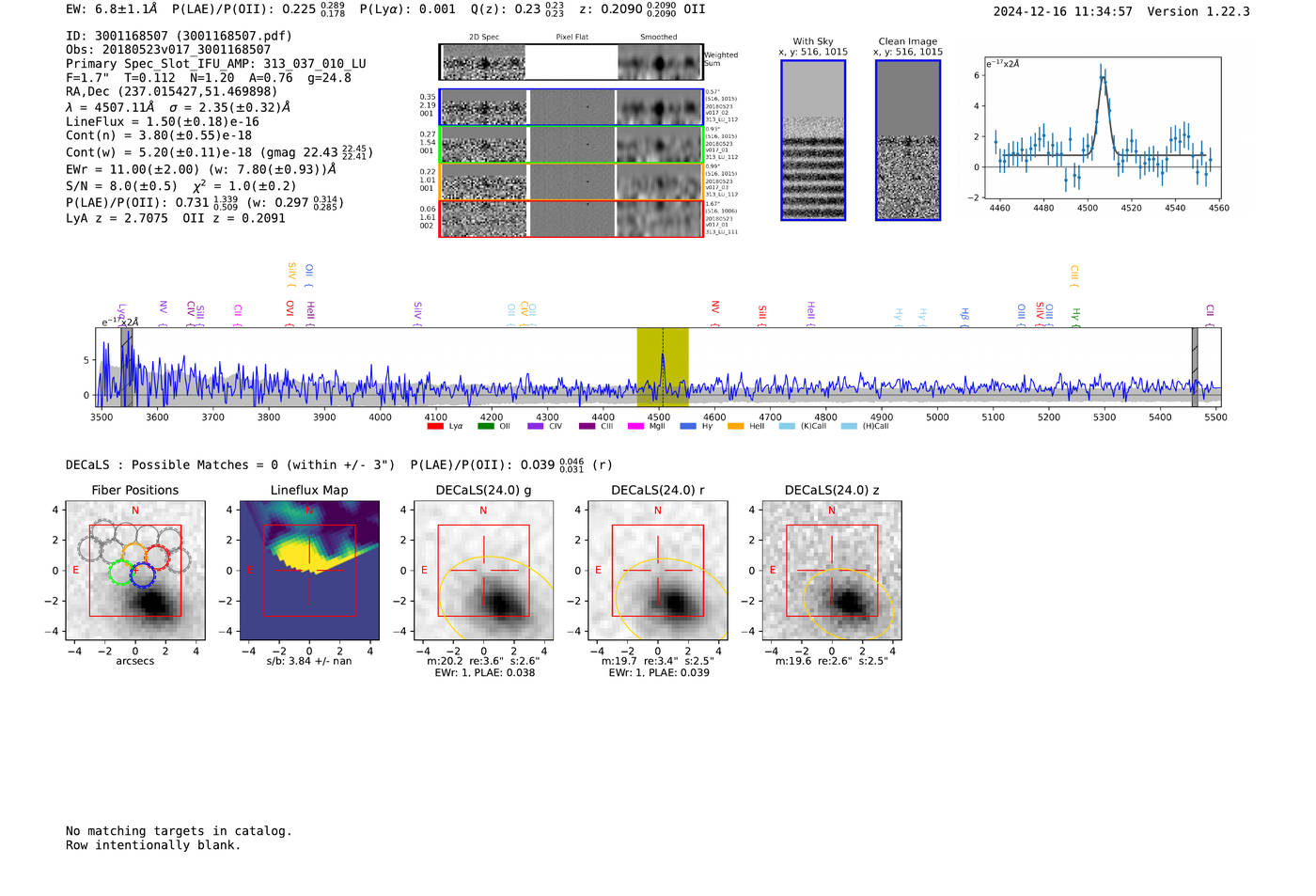Open the Fiber Positions image

pyautogui.click(x=135, y=572)
